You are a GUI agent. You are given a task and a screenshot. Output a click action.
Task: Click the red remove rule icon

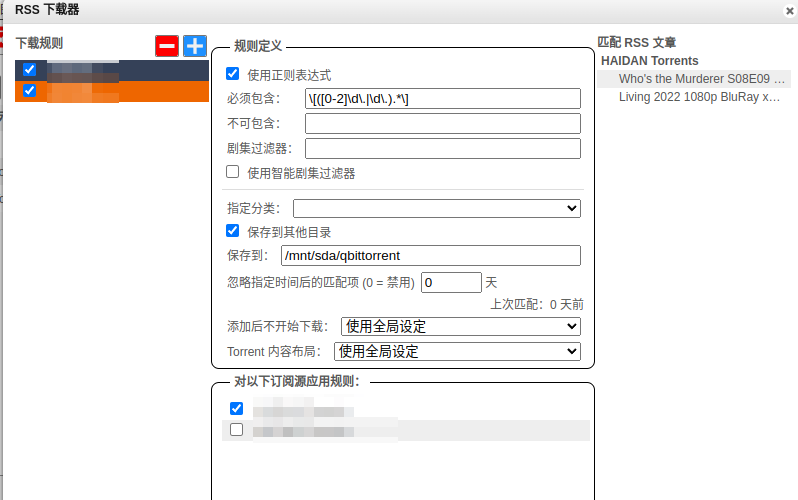point(167,46)
